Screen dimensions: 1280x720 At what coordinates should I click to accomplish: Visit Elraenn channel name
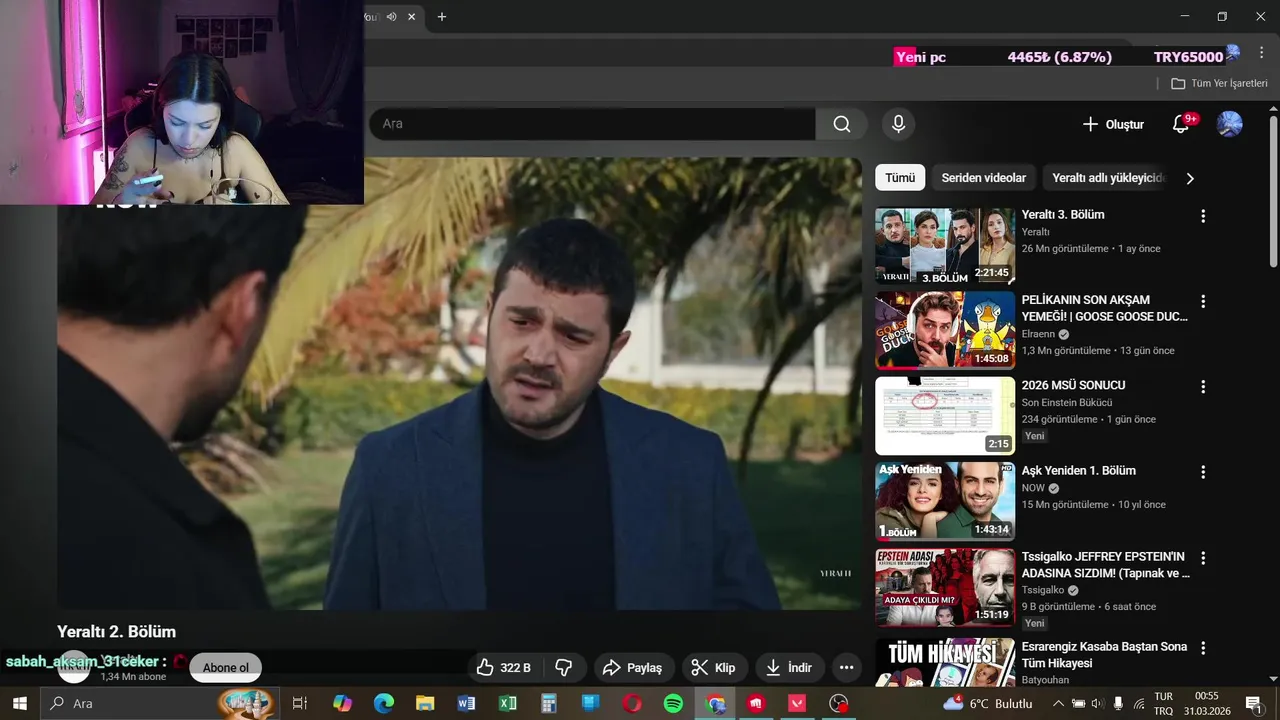pos(1038,334)
